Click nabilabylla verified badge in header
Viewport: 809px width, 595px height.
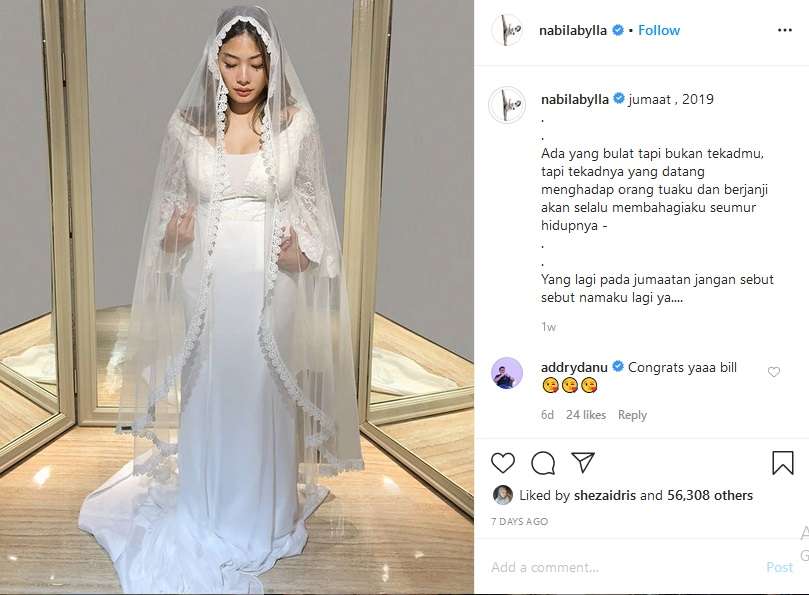tap(618, 30)
